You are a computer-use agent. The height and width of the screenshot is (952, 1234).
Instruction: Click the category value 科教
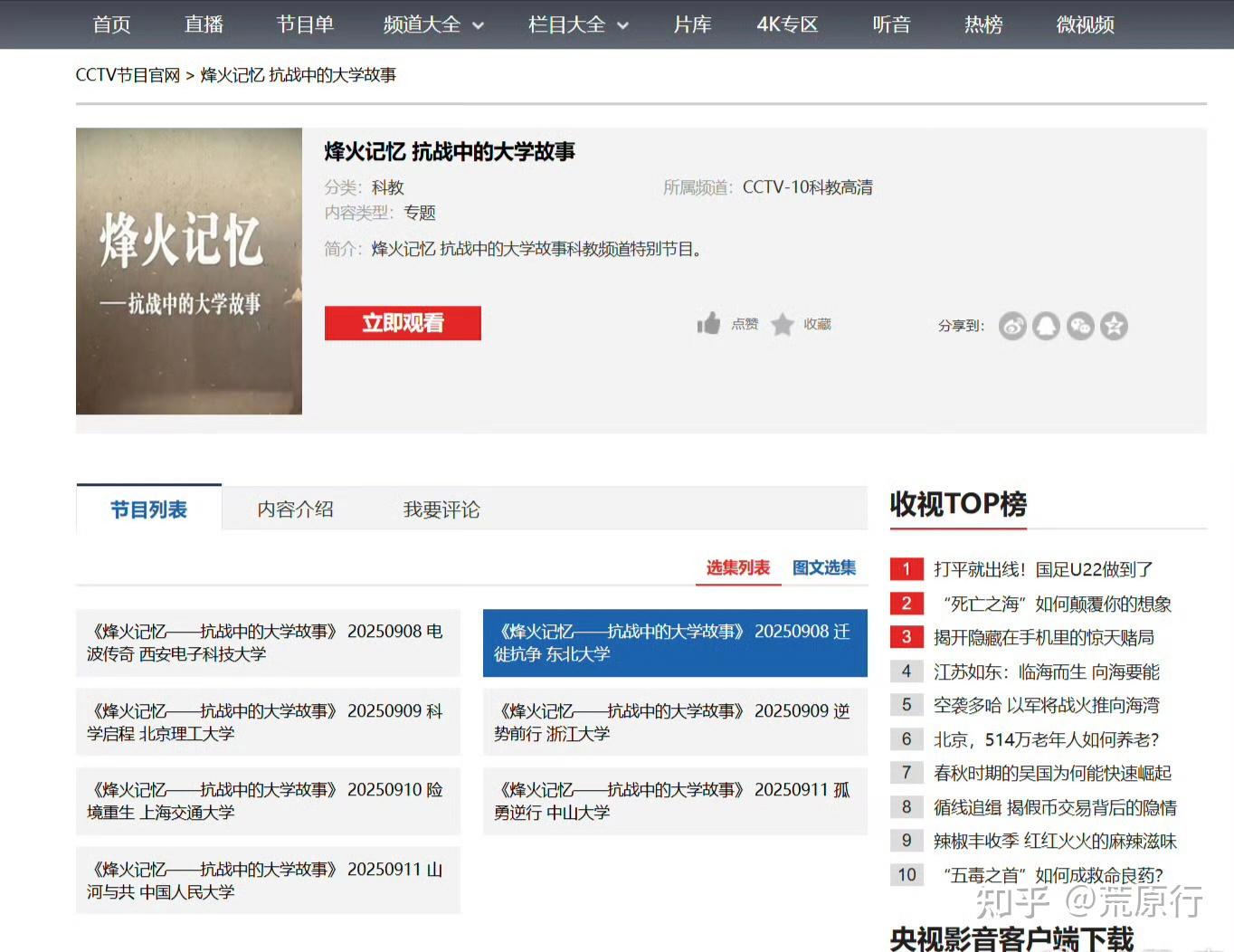(387, 187)
